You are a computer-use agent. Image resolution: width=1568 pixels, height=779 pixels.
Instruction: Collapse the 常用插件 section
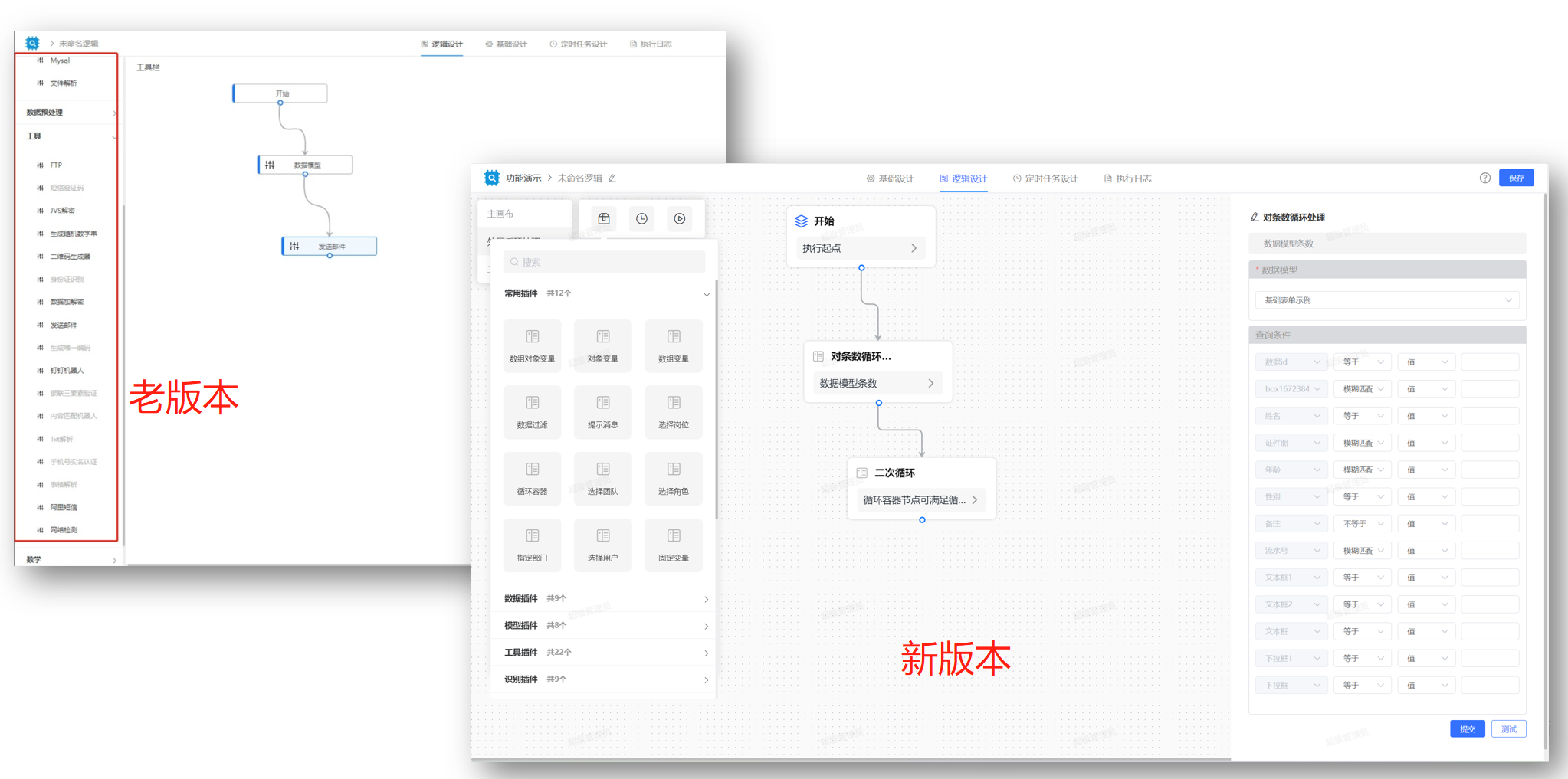click(x=707, y=293)
